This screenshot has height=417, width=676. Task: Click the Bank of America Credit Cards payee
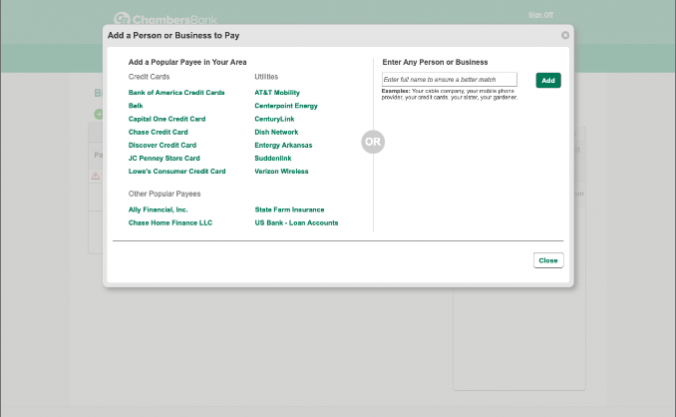(x=176, y=93)
